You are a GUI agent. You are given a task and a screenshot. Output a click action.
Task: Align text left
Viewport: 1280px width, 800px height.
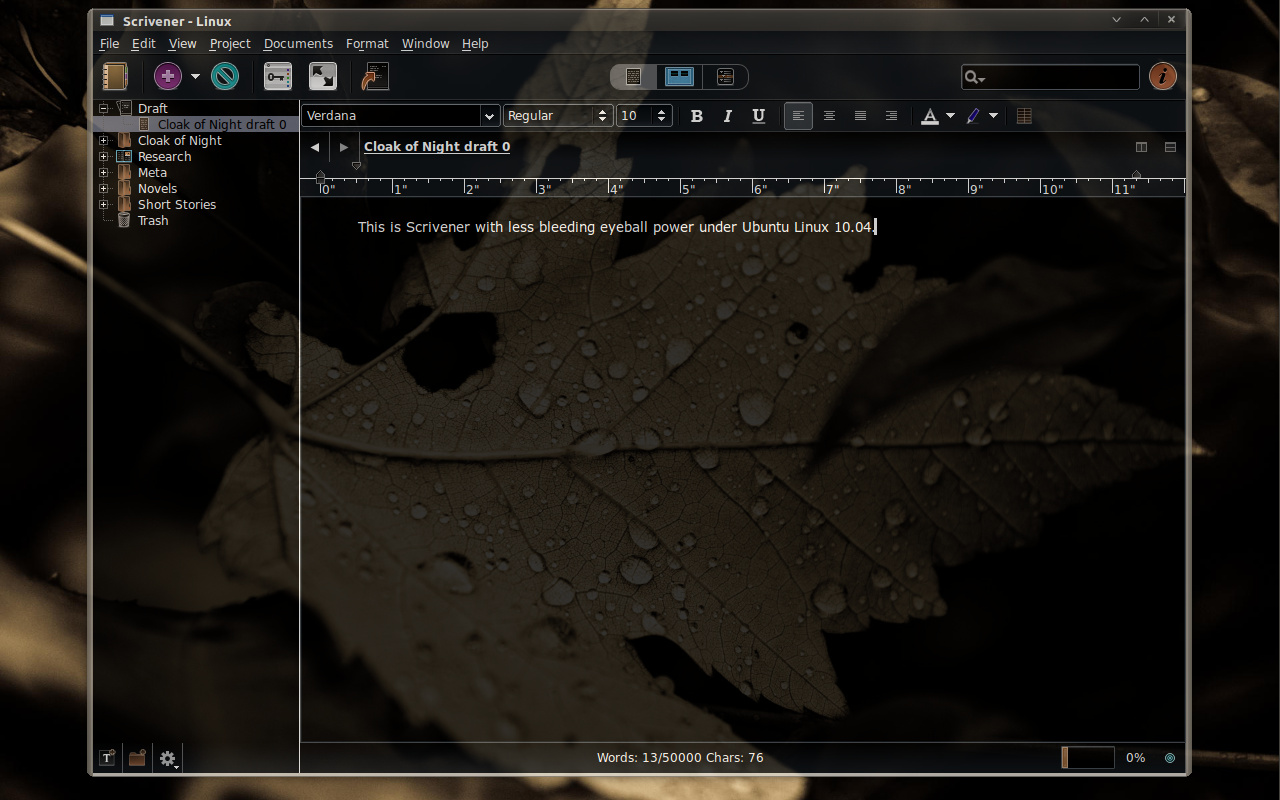pos(798,116)
